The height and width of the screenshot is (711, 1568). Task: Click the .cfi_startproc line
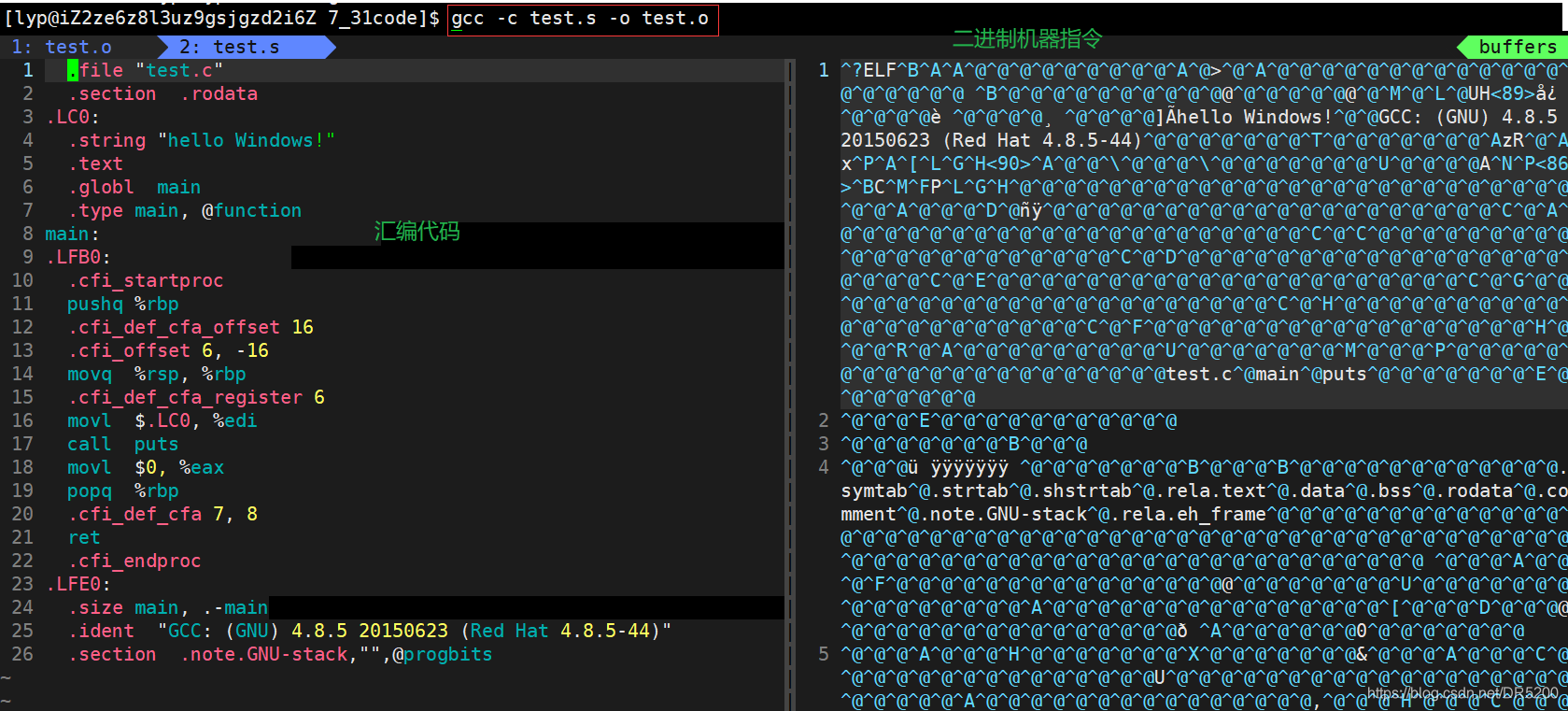click(145, 280)
